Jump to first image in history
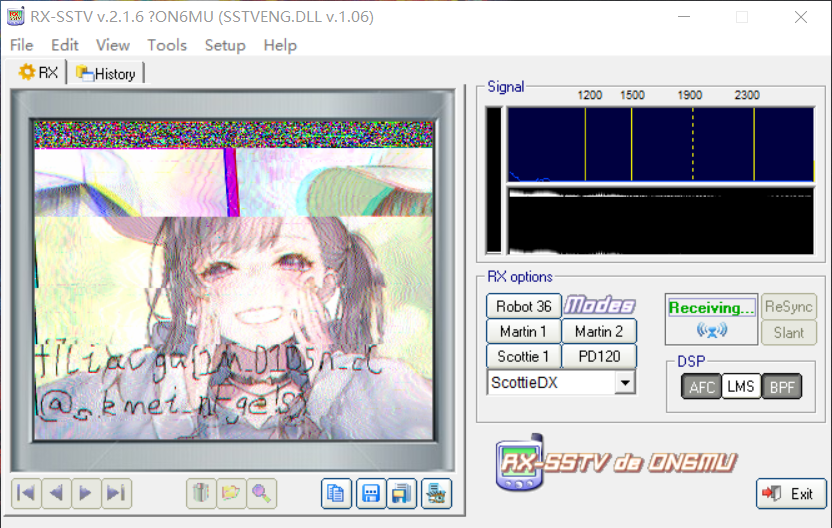Viewport: 832px width, 528px height. pos(26,493)
